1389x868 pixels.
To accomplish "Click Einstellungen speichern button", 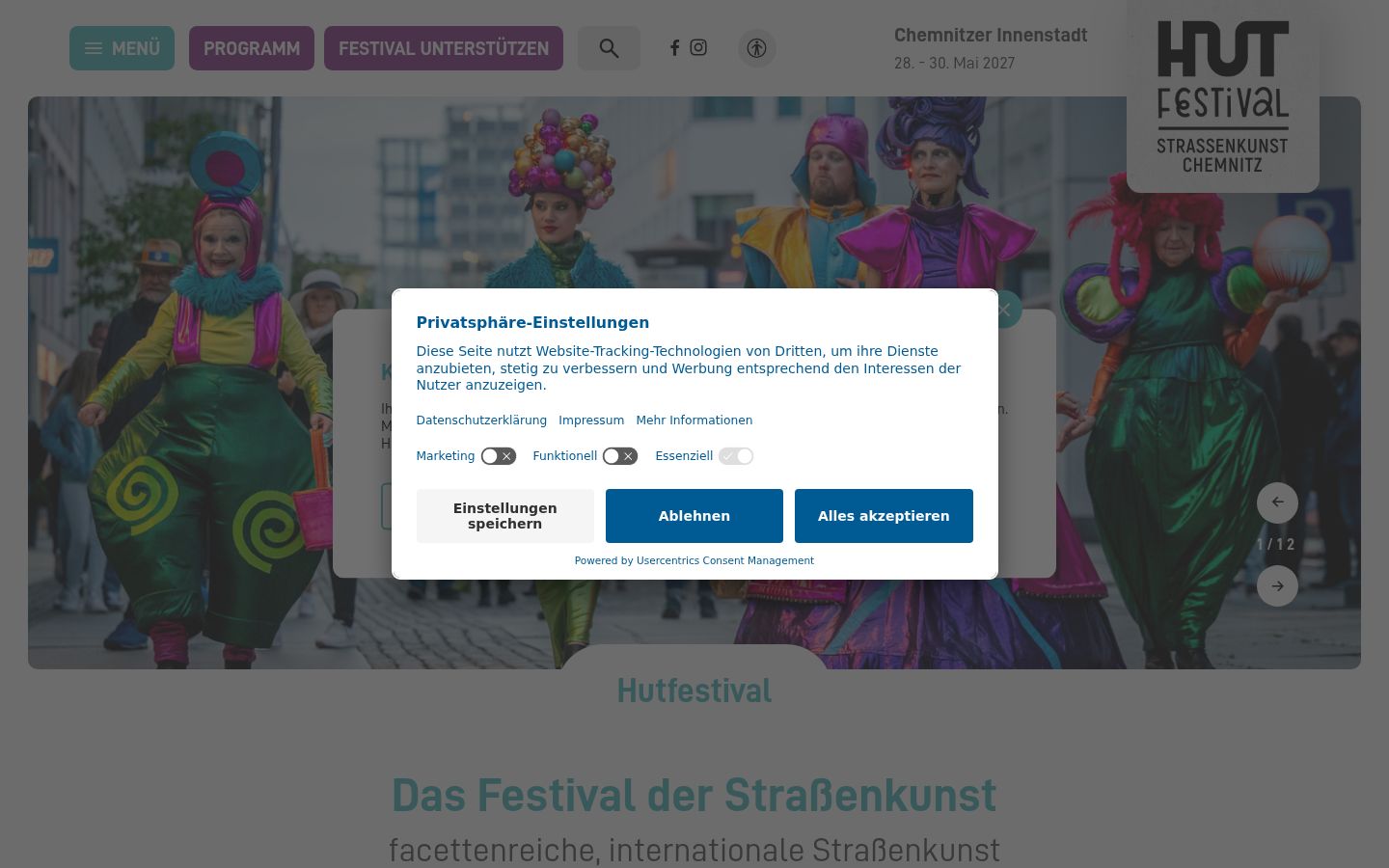I will tap(505, 516).
